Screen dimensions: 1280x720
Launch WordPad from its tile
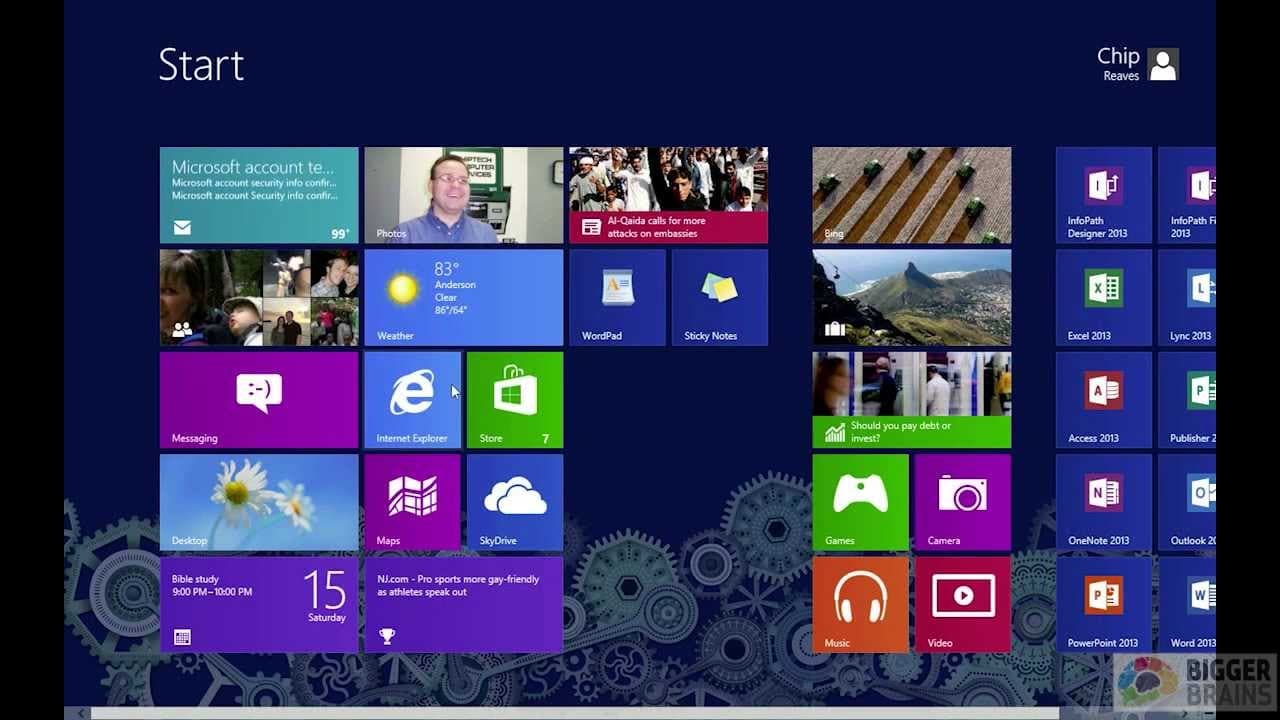point(617,298)
